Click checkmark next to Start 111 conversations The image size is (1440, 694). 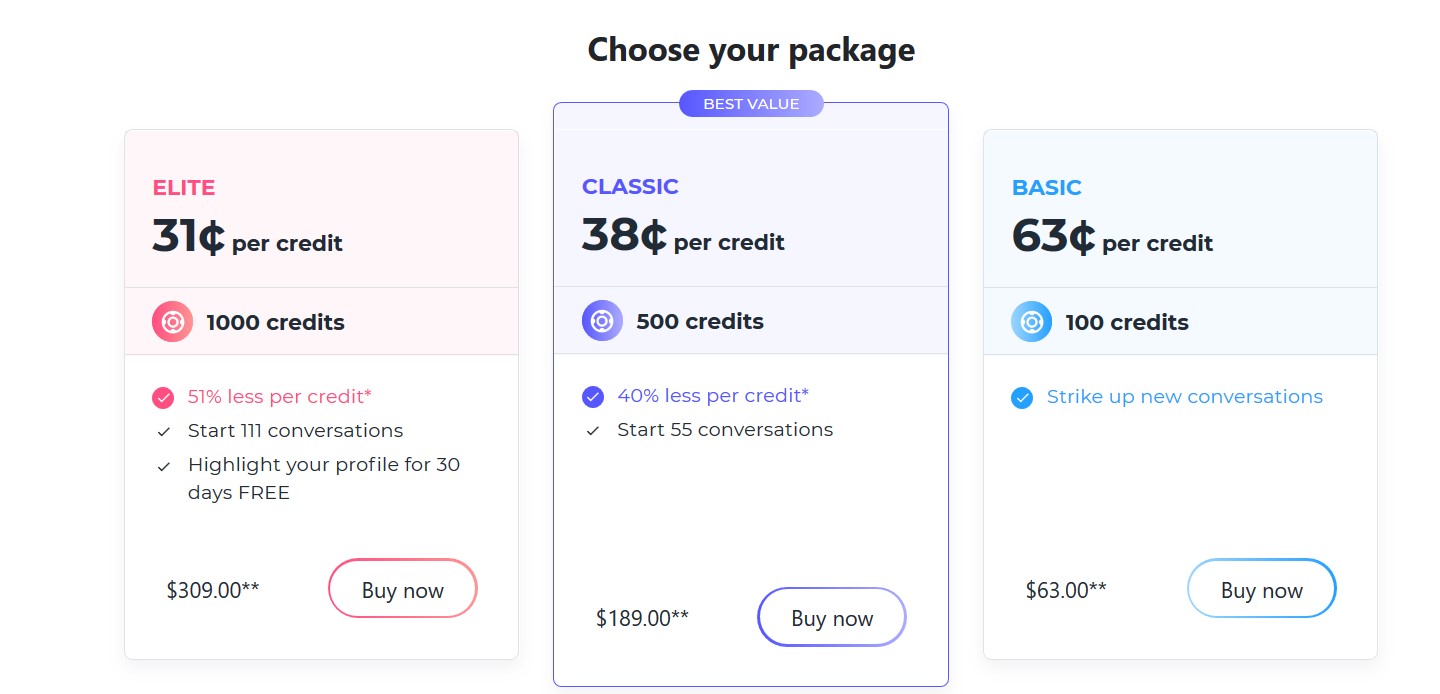pyautogui.click(x=163, y=432)
